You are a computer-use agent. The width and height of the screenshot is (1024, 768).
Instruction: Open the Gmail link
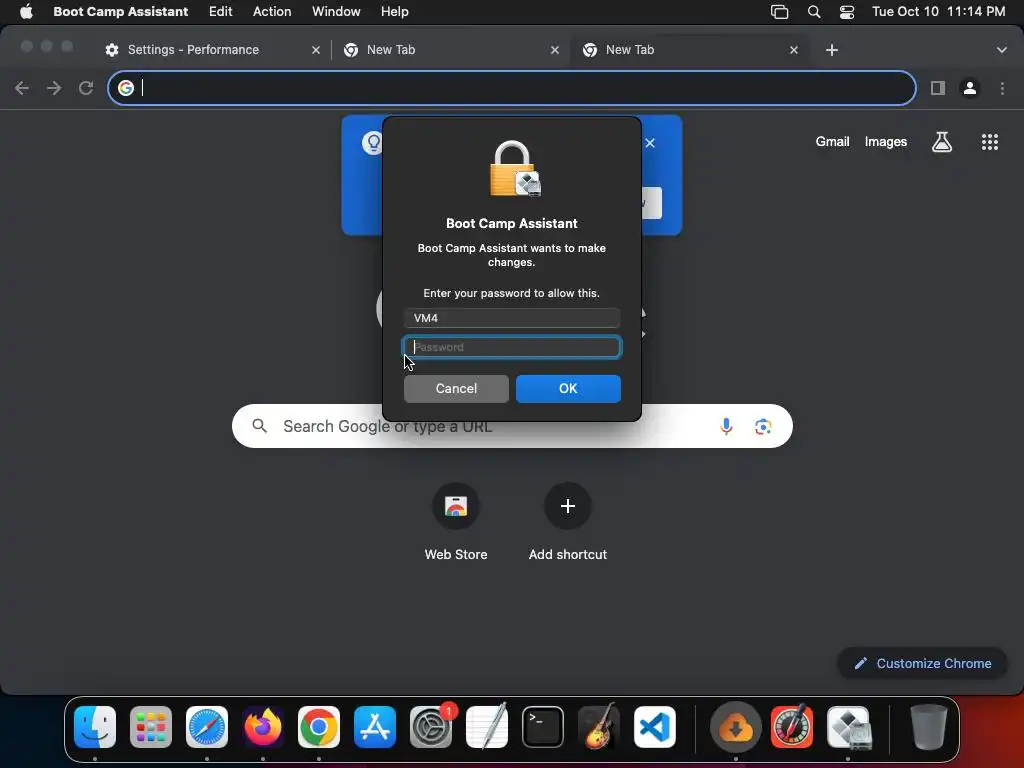[x=832, y=142]
